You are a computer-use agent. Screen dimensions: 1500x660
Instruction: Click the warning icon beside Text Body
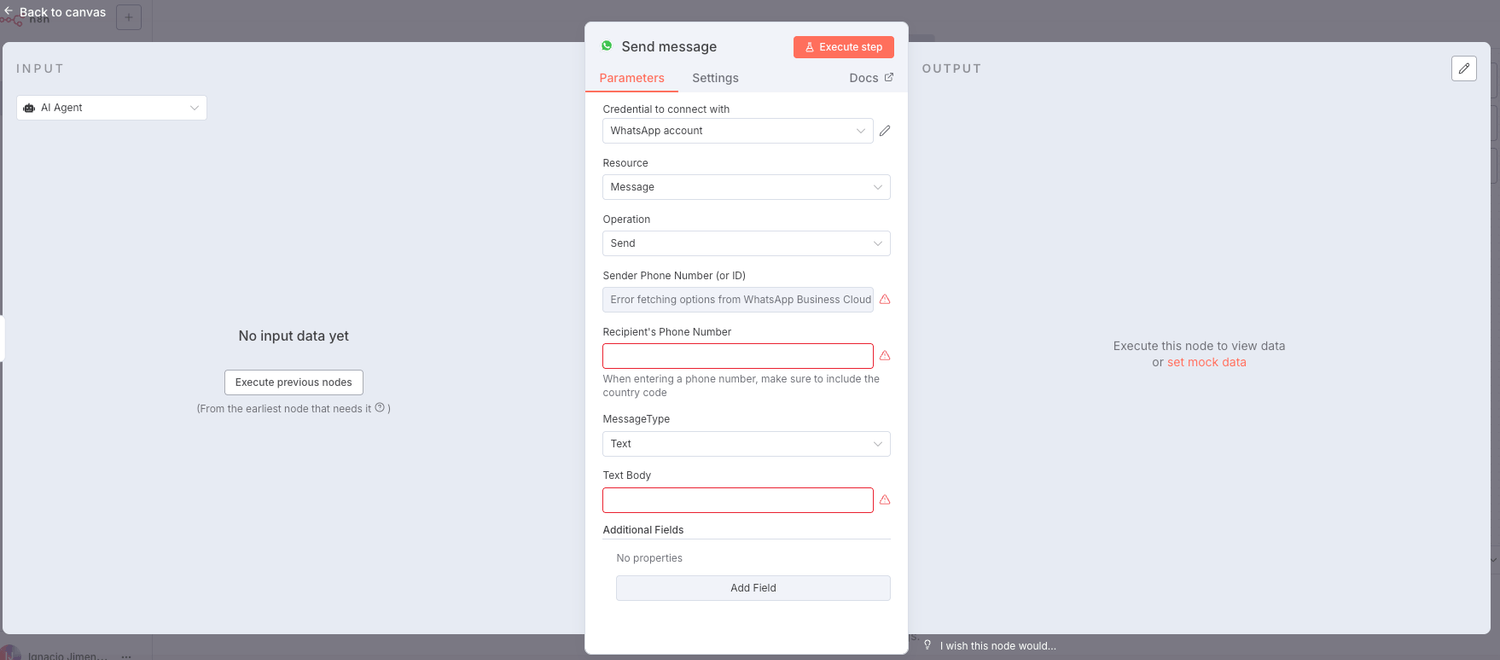point(885,500)
